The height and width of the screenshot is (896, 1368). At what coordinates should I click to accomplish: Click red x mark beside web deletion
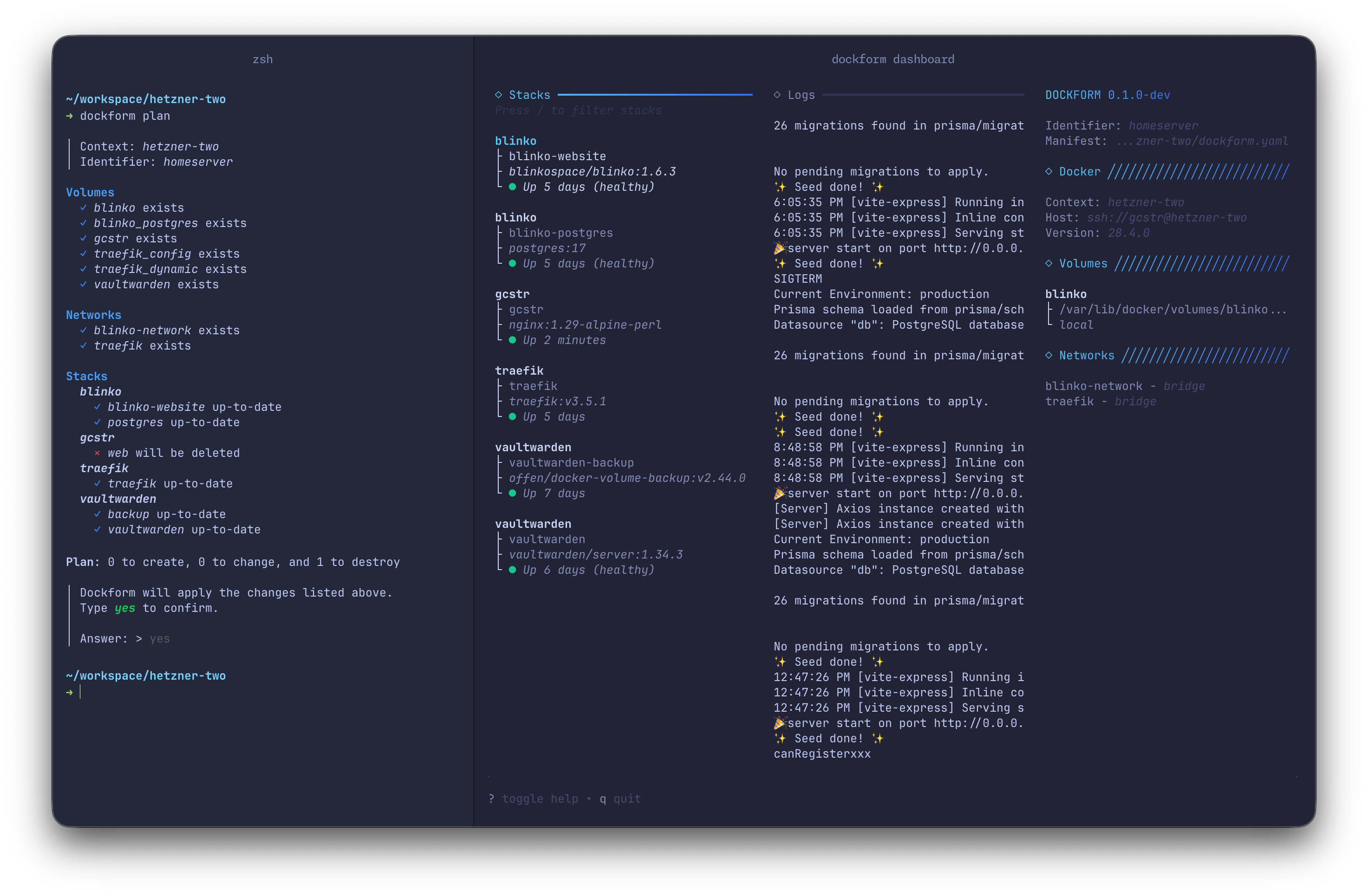[x=97, y=453]
